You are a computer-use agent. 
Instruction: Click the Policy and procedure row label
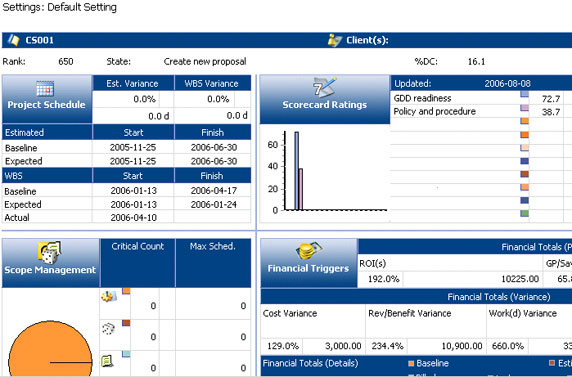(434, 112)
